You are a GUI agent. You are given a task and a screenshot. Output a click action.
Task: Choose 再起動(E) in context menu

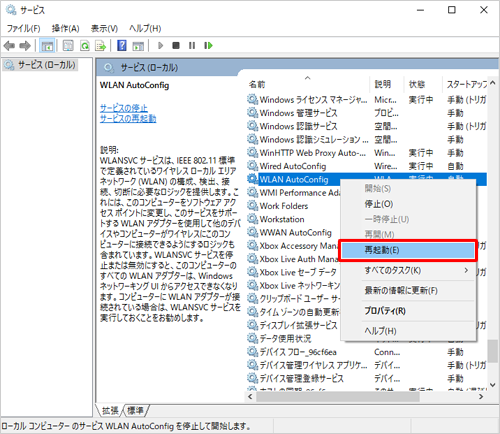pos(408,250)
